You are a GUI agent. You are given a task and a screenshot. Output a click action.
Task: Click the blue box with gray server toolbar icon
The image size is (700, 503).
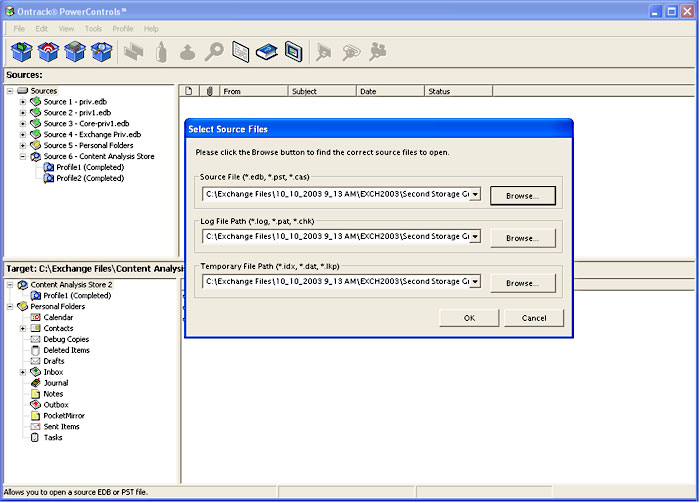click(75, 52)
